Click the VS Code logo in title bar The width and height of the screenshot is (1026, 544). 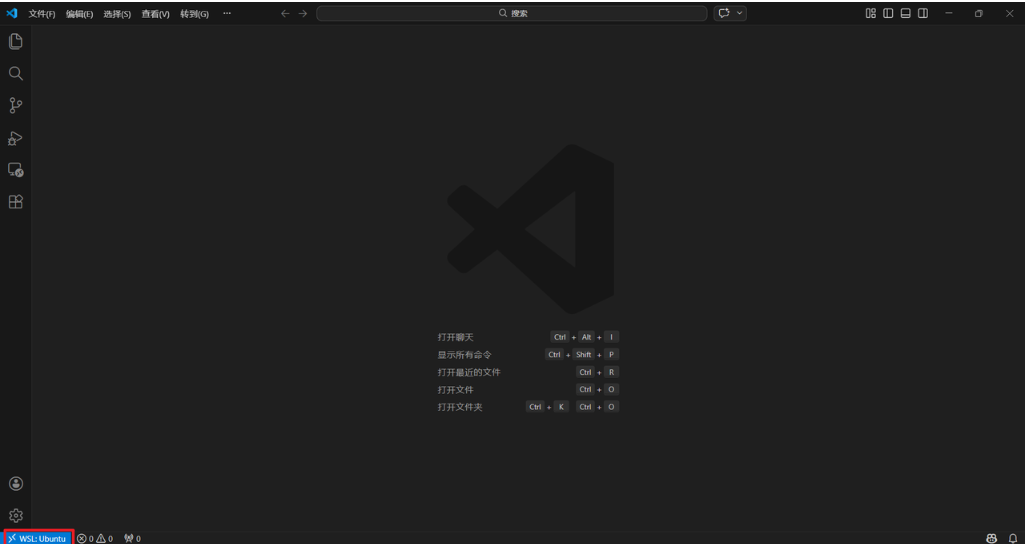pyautogui.click(x=12, y=13)
